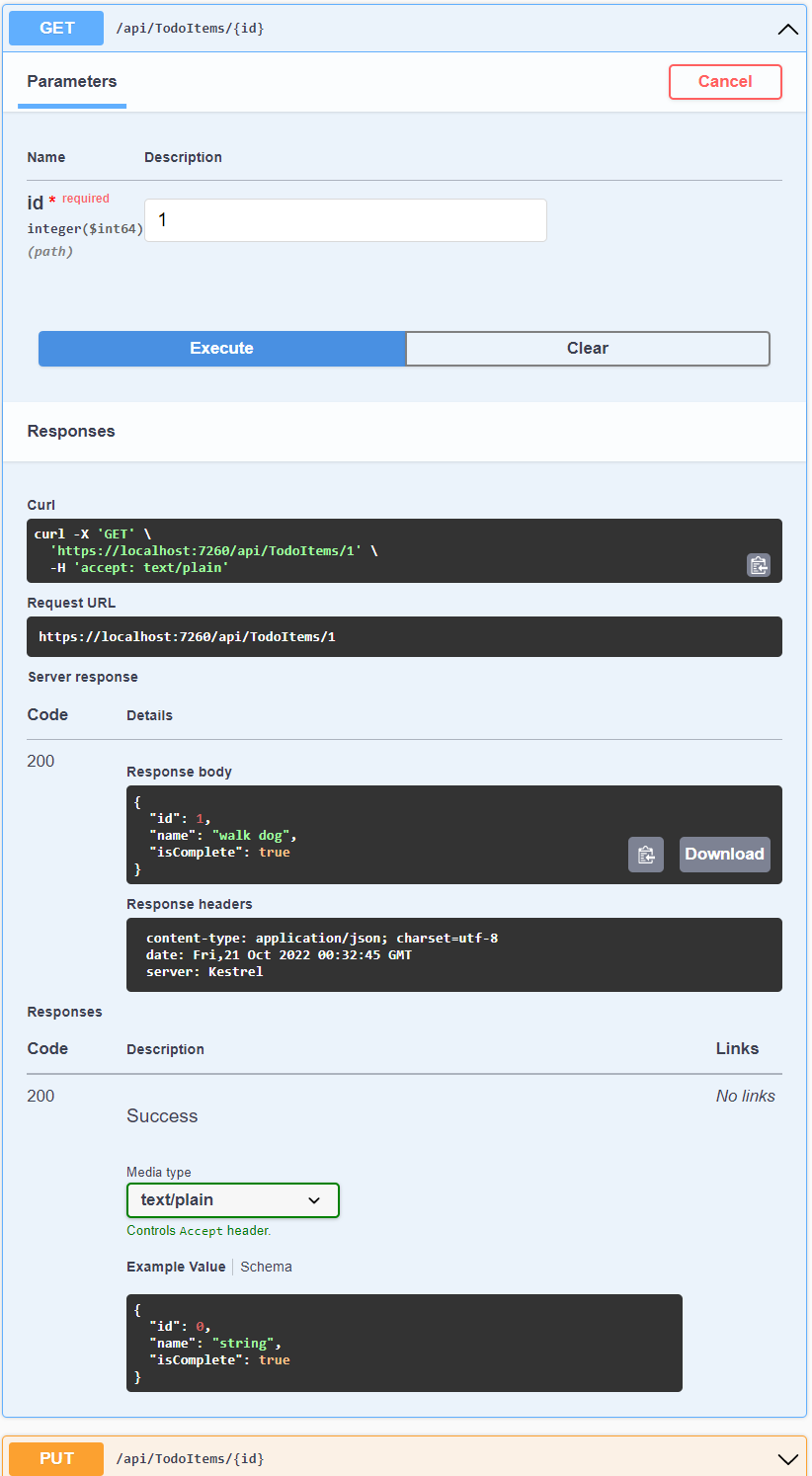The height and width of the screenshot is (1476, 812).
Task: Open the Parameters tab
Action: 72,82
